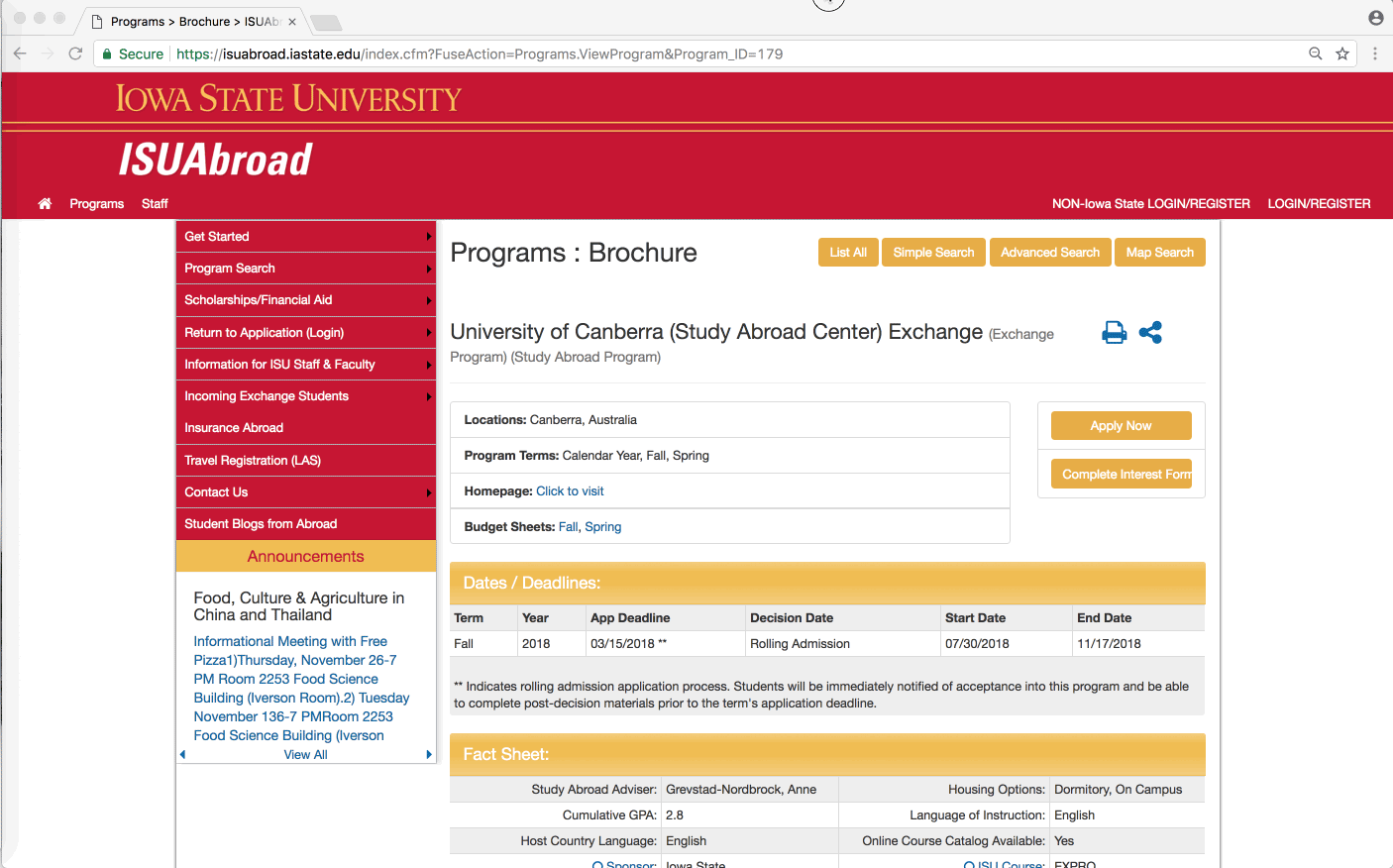Click Complete Interest Form
This screenshot has width=1393, height=868.
click(x=1121, y=475)
